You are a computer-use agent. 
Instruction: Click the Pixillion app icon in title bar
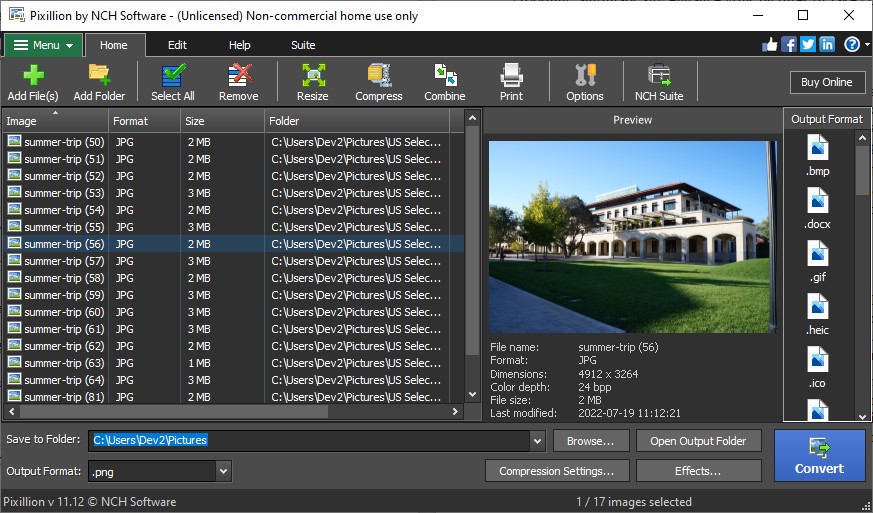pos(16,15)
